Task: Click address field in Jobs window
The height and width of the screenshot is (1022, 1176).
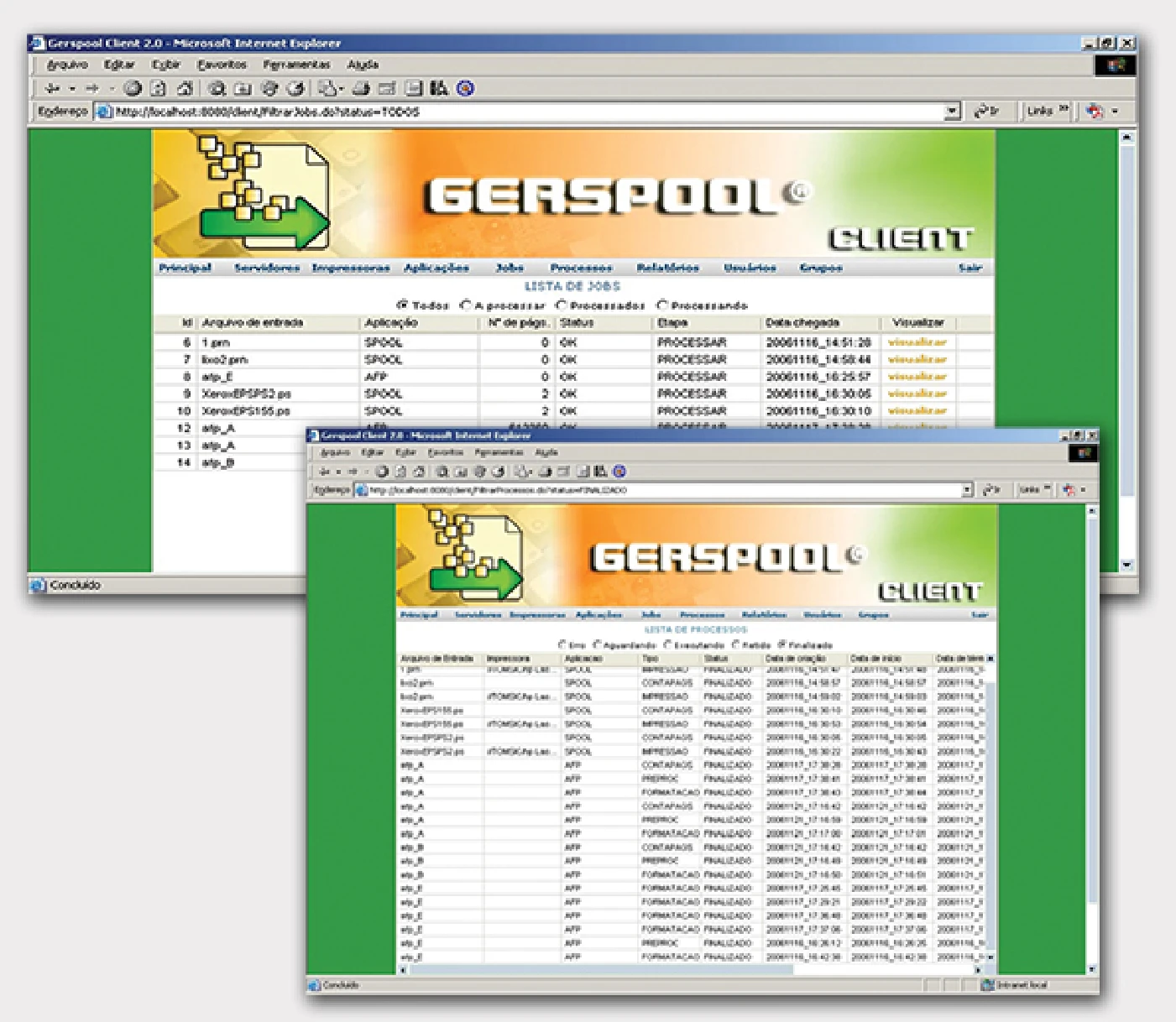Action: [x=529, y=111]
